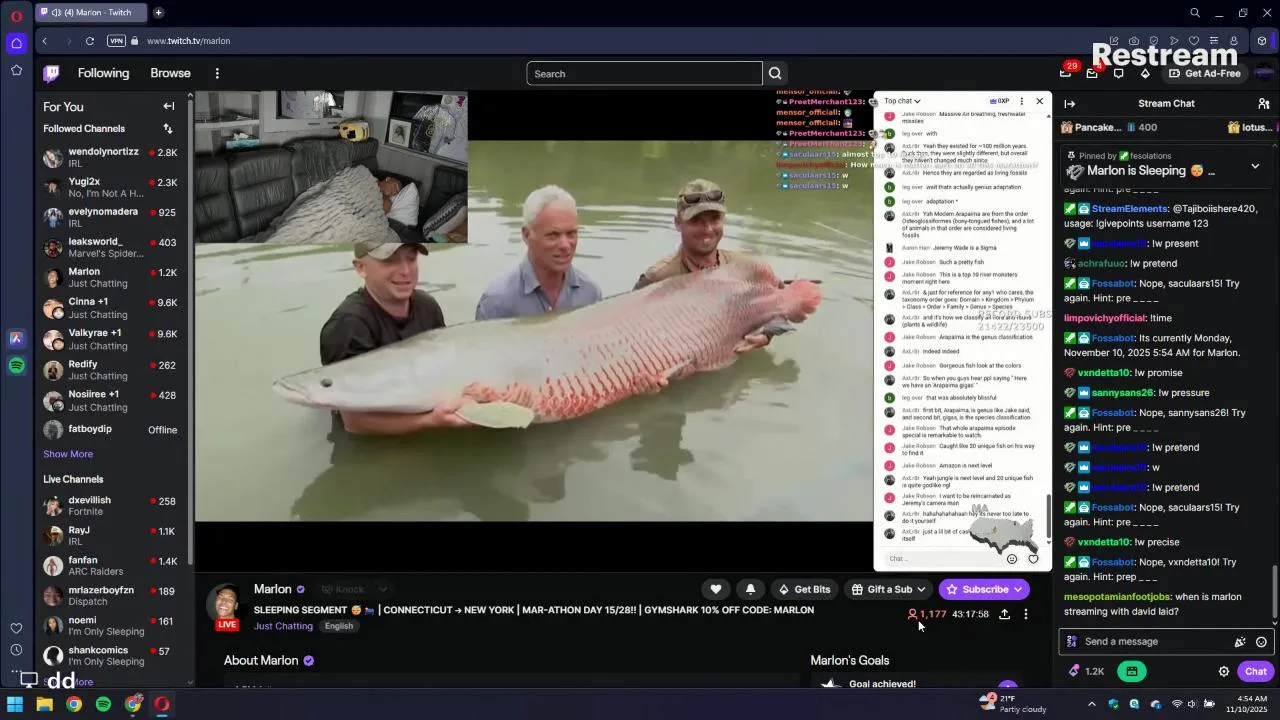This screenshot has width=1280, height=720.
Task: Open Opera sidebar bookmarks star icon
Action: (x=16, y=70)
